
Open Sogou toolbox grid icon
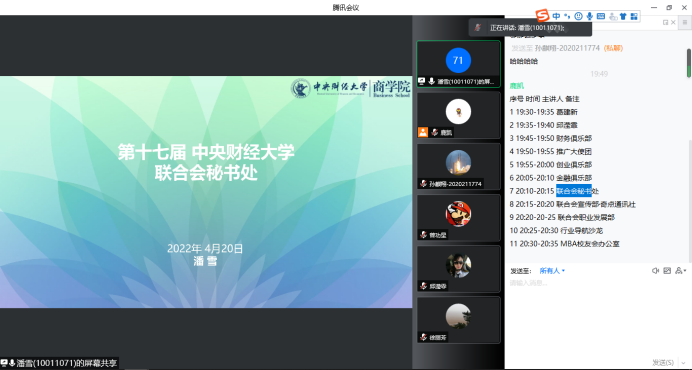point(634,16)
